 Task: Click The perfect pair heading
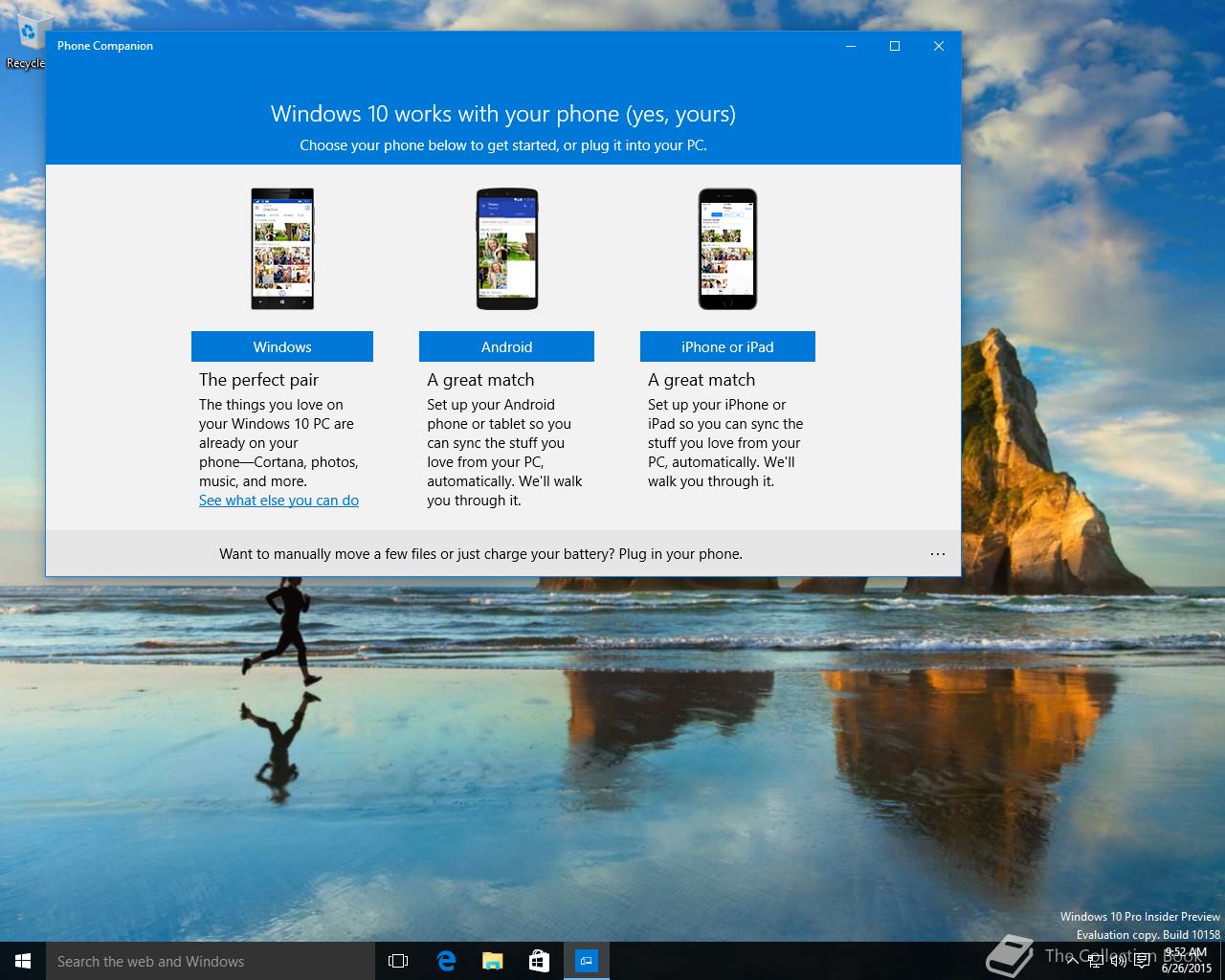(x=258, y=380)
